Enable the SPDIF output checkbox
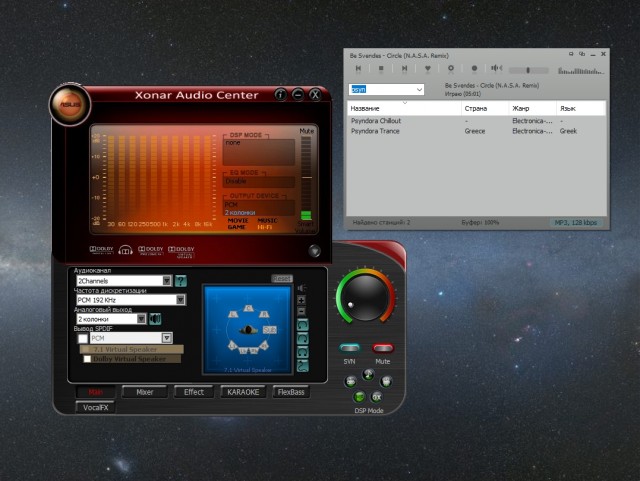The height and width of the screenshot is (481, 640). click(x=83, y=338)
